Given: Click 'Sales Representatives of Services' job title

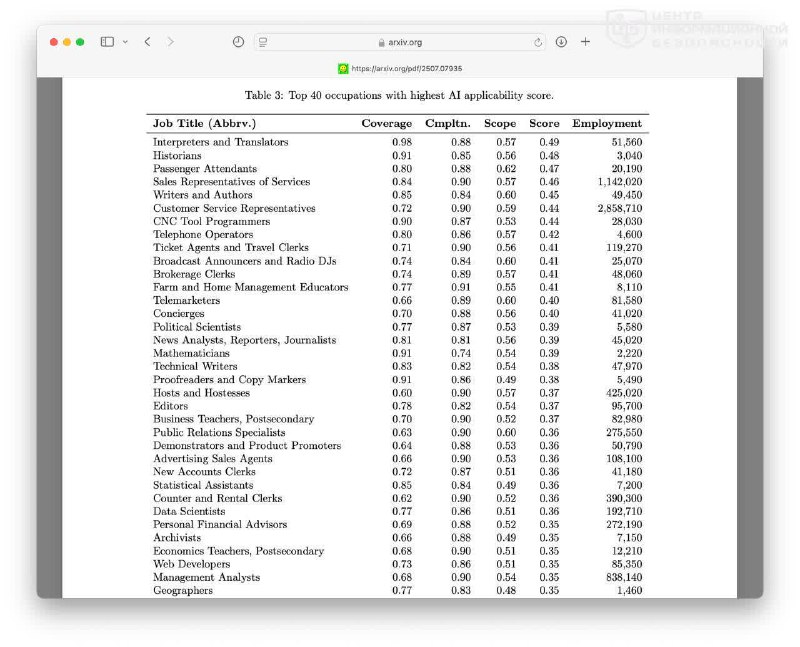Looking at the screenshot, I should (231, 182).
